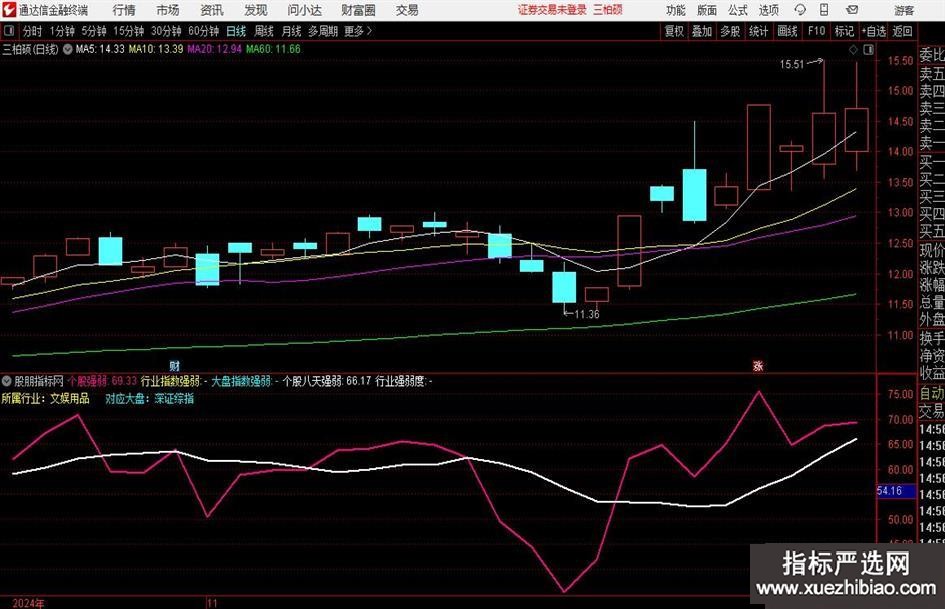945x609 pixels.
Task: Open the 交易 menu
Action: tap(407, 10)
